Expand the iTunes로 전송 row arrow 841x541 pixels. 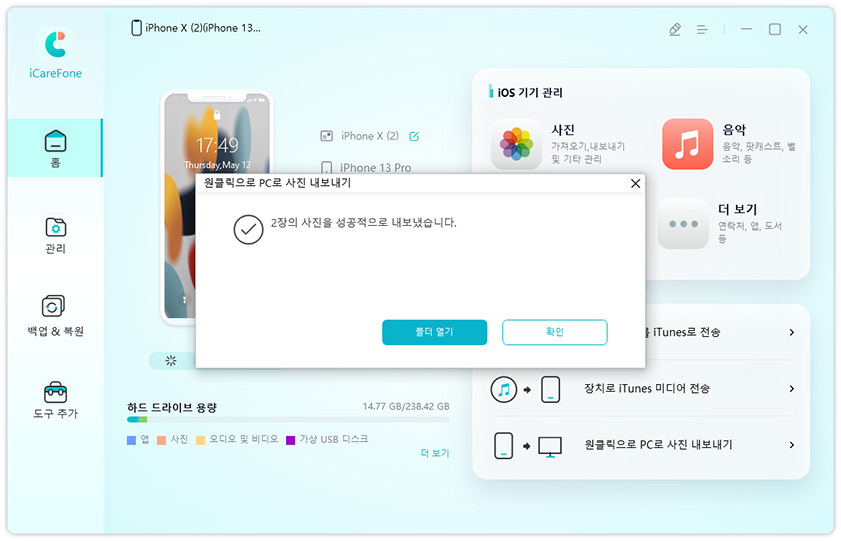792,332
